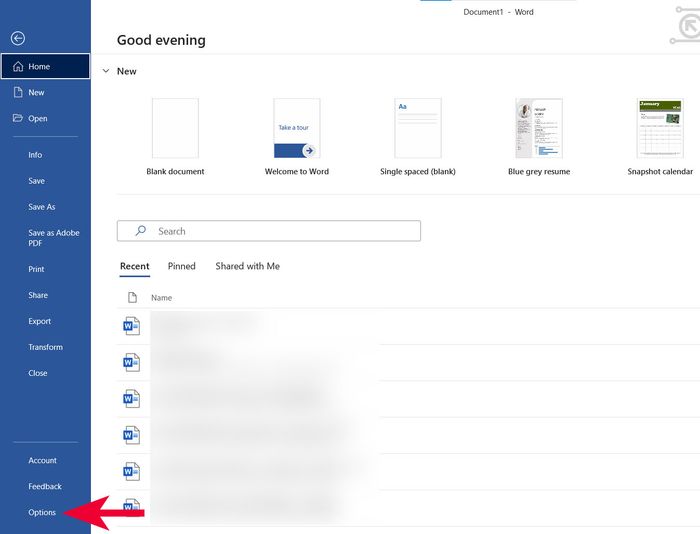
Task: Click the Home house icon in sidebar
Action: coord(18,67)
